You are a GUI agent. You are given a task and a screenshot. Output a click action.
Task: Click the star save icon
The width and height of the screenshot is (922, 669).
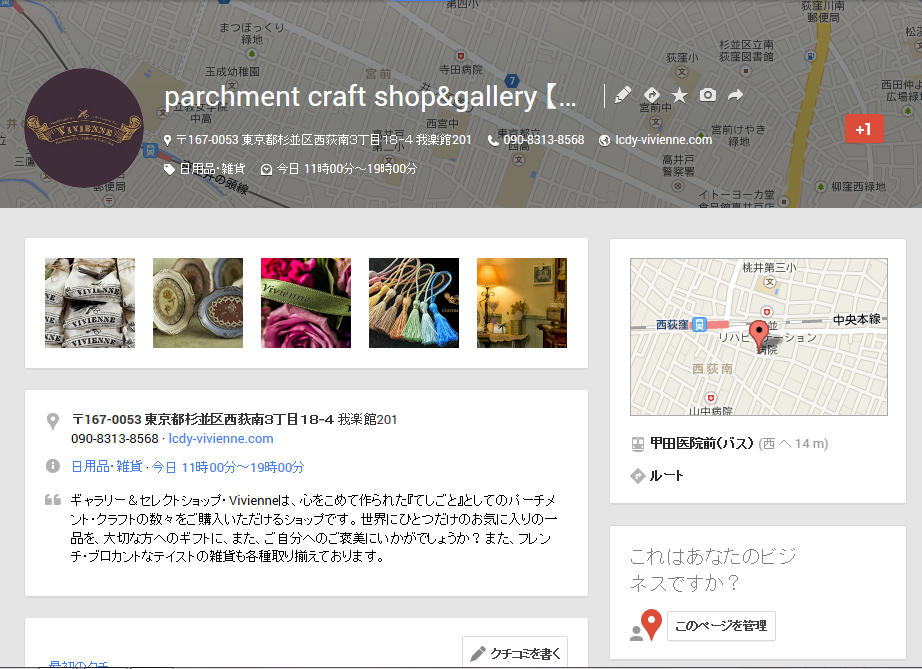(679, 95)
